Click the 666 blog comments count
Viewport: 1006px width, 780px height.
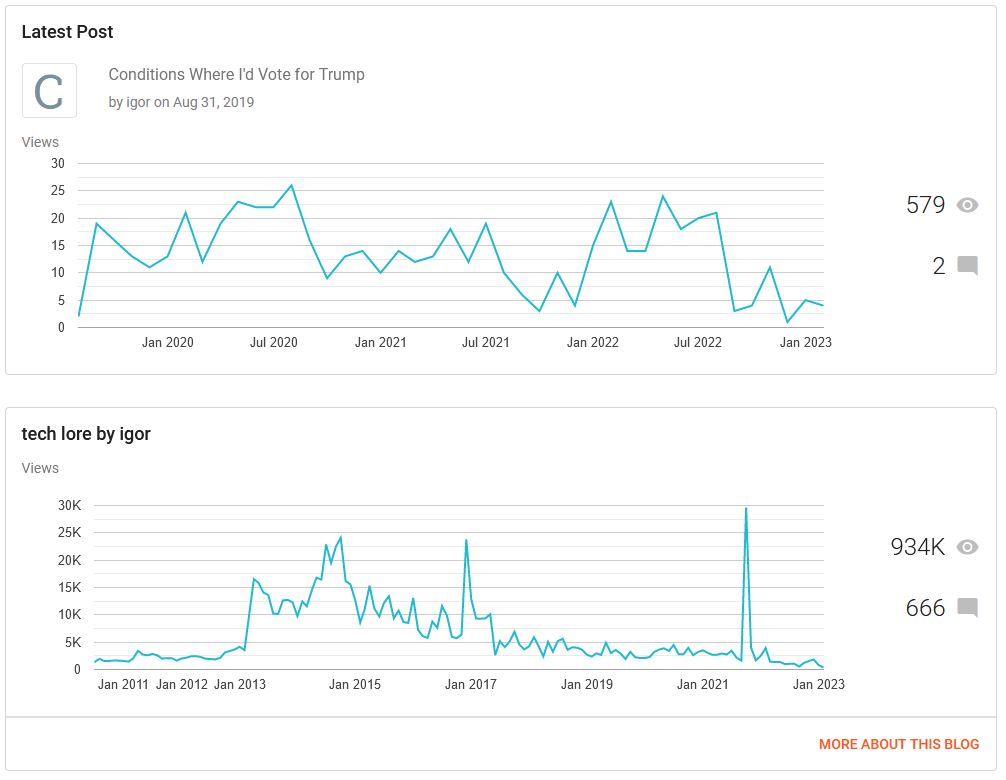(x=925, y=607)
